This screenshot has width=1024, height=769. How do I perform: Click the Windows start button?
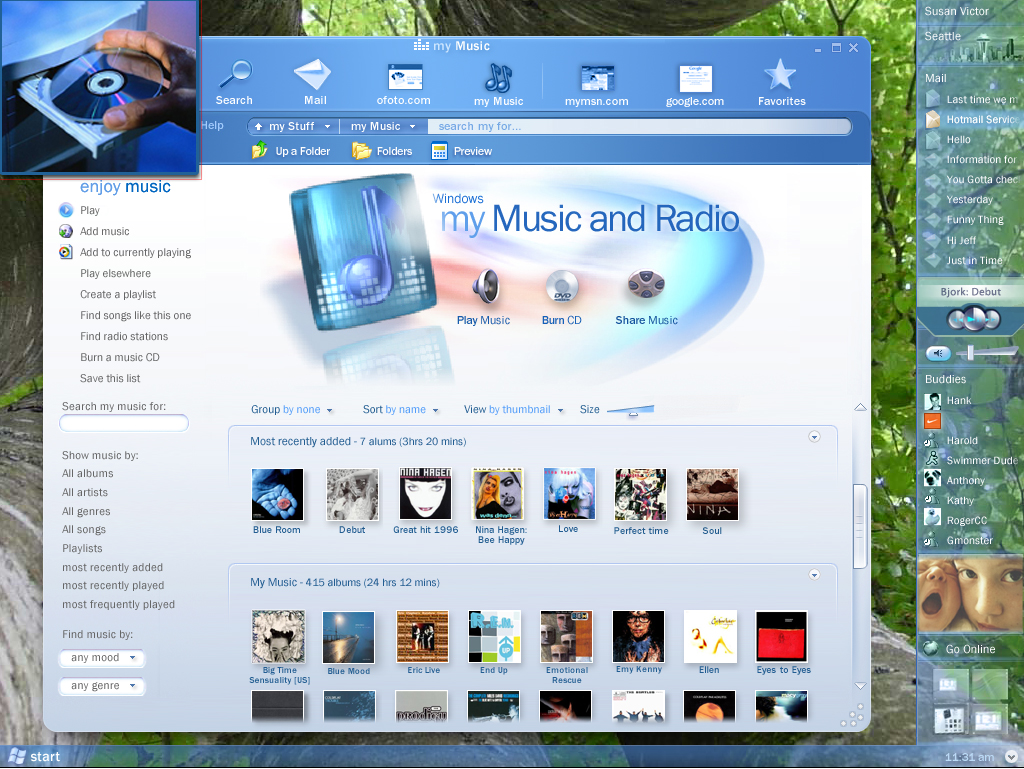click(x=34, y=757)
